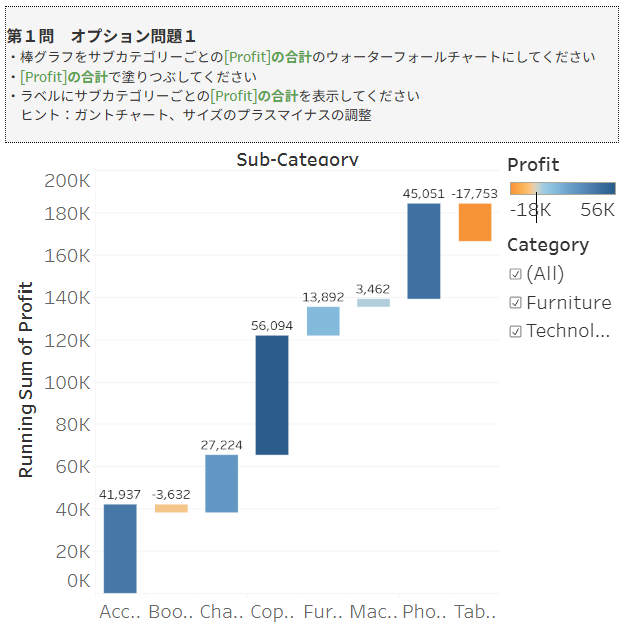
Task: Toggle the Furniture category checkbox
Action: [x=515, y=303]
